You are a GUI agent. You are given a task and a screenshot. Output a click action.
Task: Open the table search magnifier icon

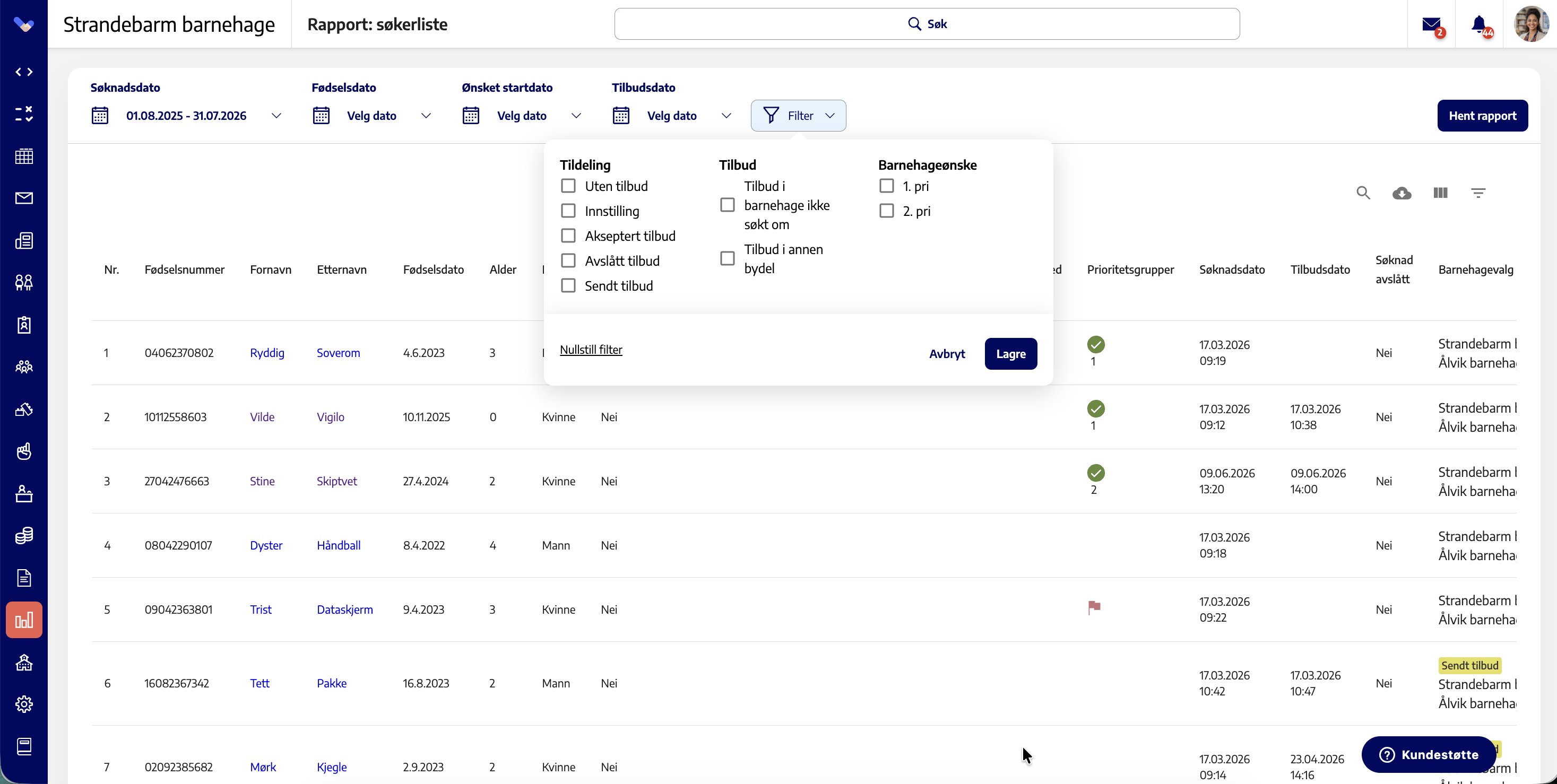click(1363, 193)
